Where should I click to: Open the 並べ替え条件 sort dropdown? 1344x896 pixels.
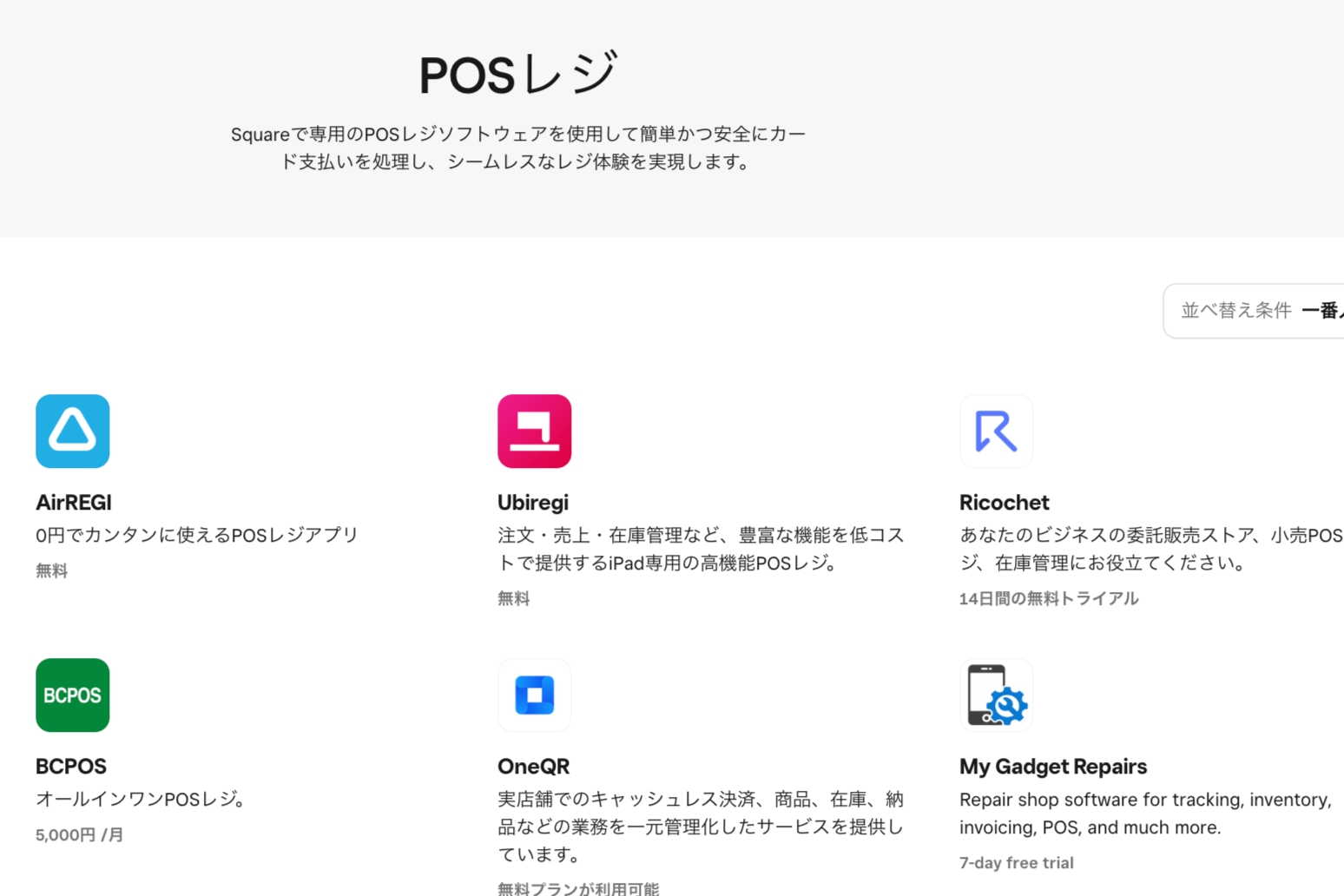(x=1254, y=311)
